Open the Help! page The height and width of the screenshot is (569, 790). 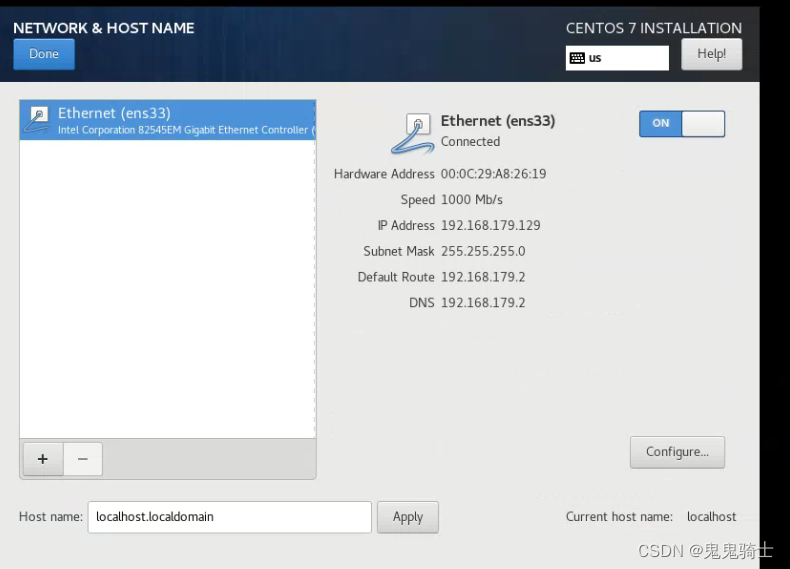[x=711, y=54]
